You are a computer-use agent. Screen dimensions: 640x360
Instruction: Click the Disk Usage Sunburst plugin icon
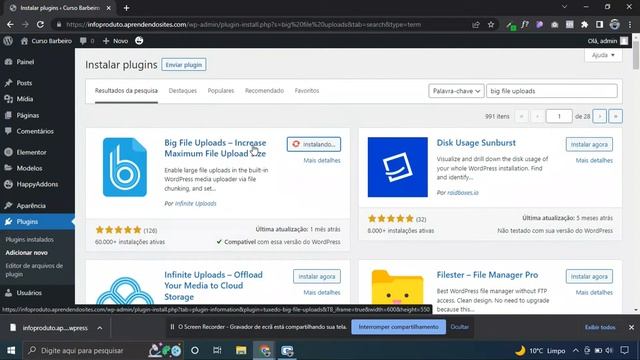398,167
